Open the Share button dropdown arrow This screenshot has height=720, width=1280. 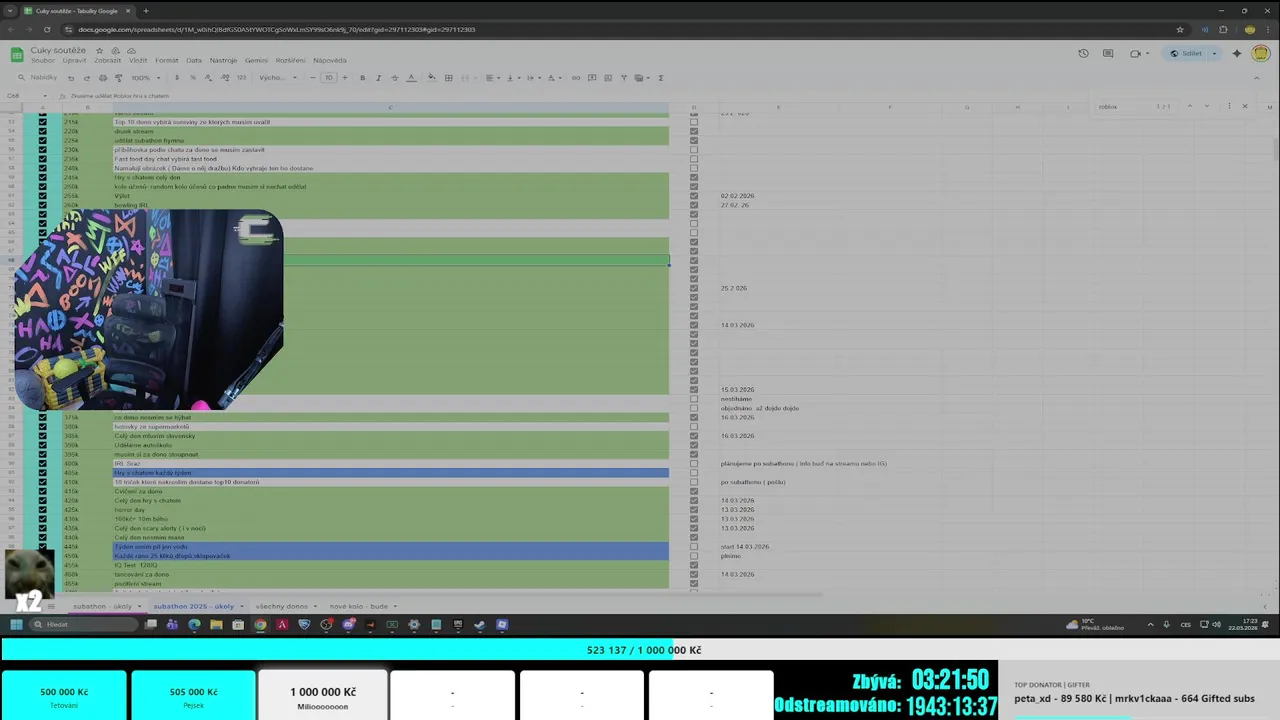pos(1214,54)
